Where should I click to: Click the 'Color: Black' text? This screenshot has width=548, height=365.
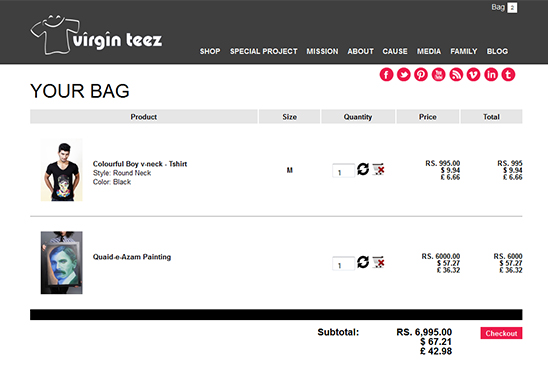(x=112, y=182)
